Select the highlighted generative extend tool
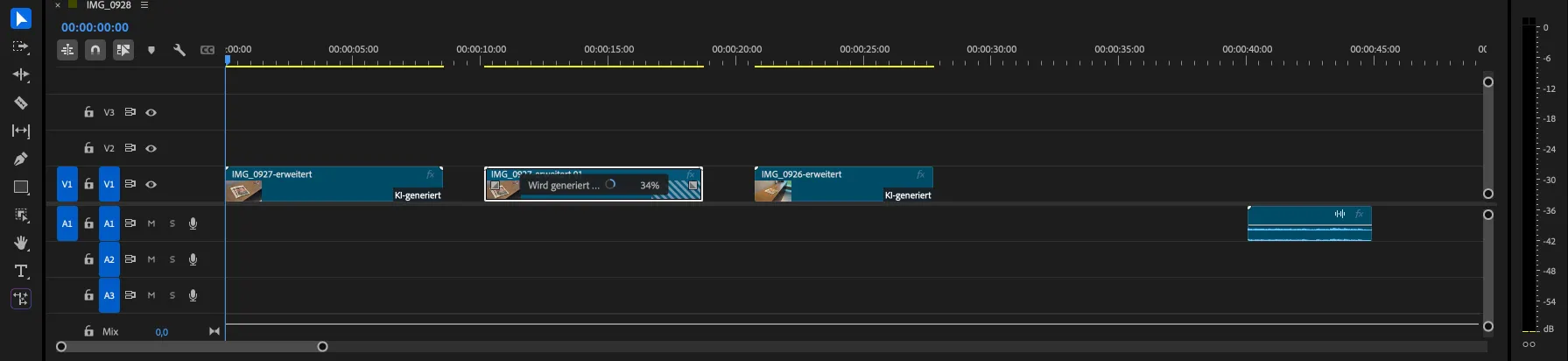 21,299
